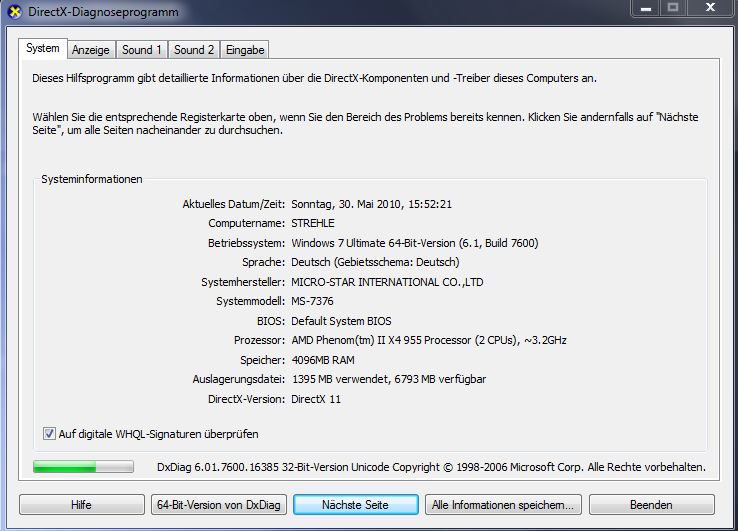This screenshot has width=738, height=531.
Task: Minimize the DirectX-Diagnoseprogramm window
Action: (646, 8)
